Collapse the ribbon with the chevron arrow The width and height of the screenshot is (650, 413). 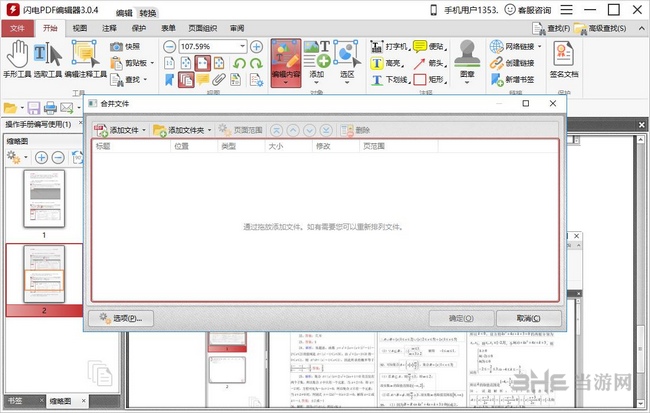pos(641,28)
